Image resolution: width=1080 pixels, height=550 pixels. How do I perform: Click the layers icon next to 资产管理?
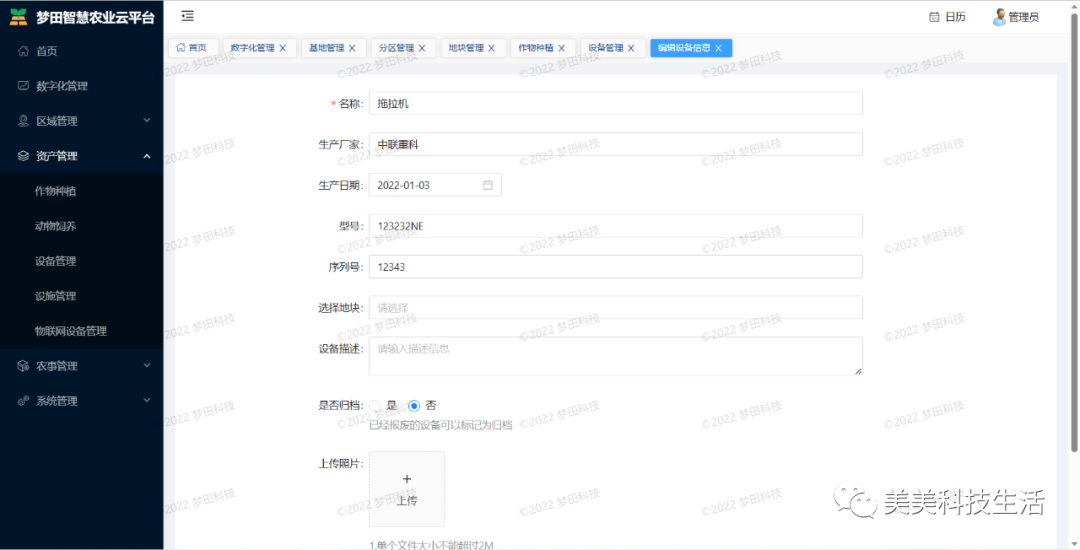(x=23, y=156)
